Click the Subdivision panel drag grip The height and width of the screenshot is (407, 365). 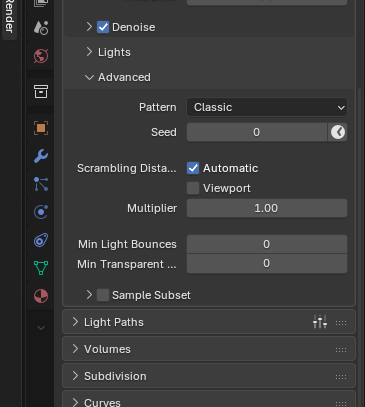(x=341, y=377)
